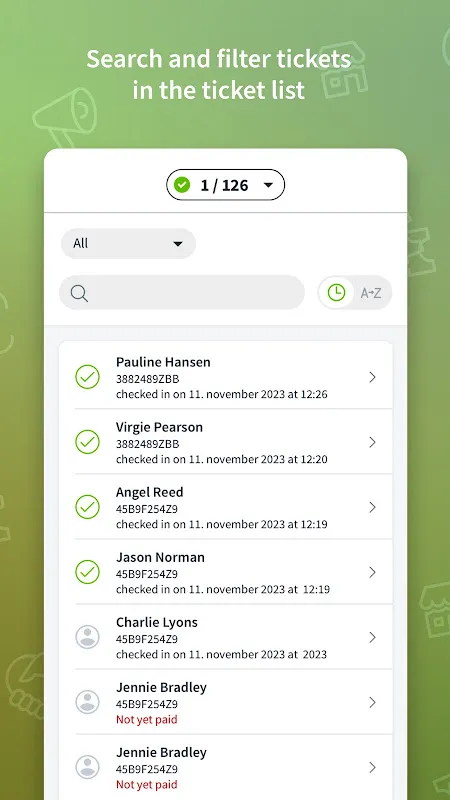Select the Virgie Pearson ticket row
The image size is (450, 800).
(226, 442)
